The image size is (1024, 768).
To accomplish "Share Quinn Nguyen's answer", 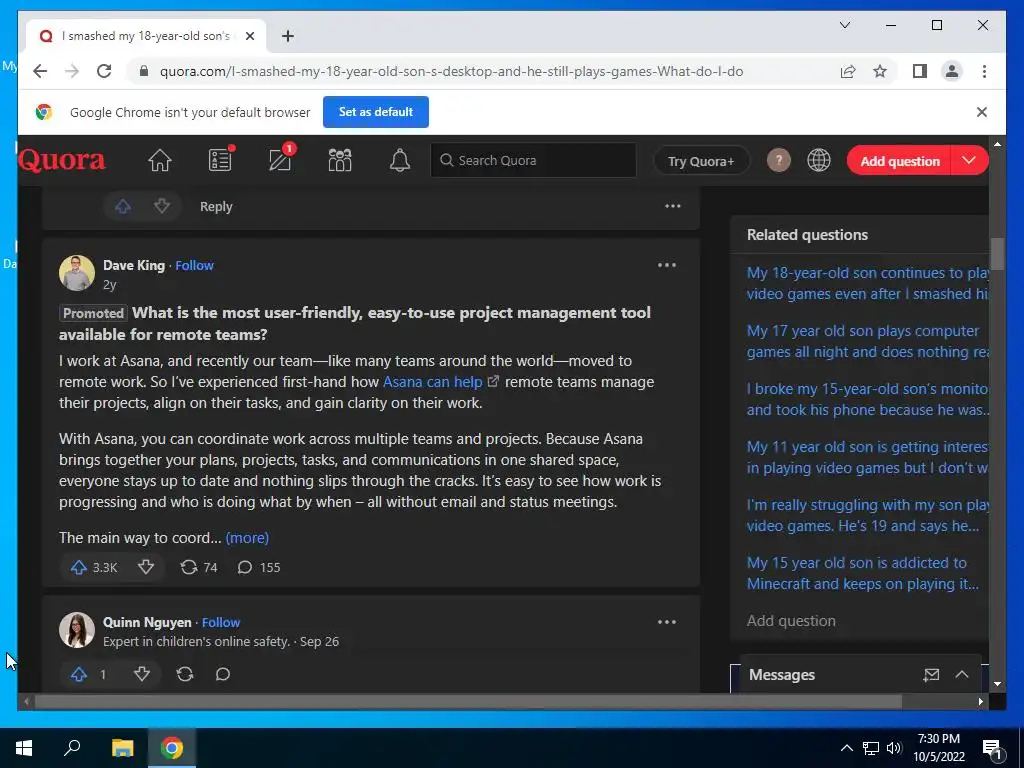I will 185,674.
